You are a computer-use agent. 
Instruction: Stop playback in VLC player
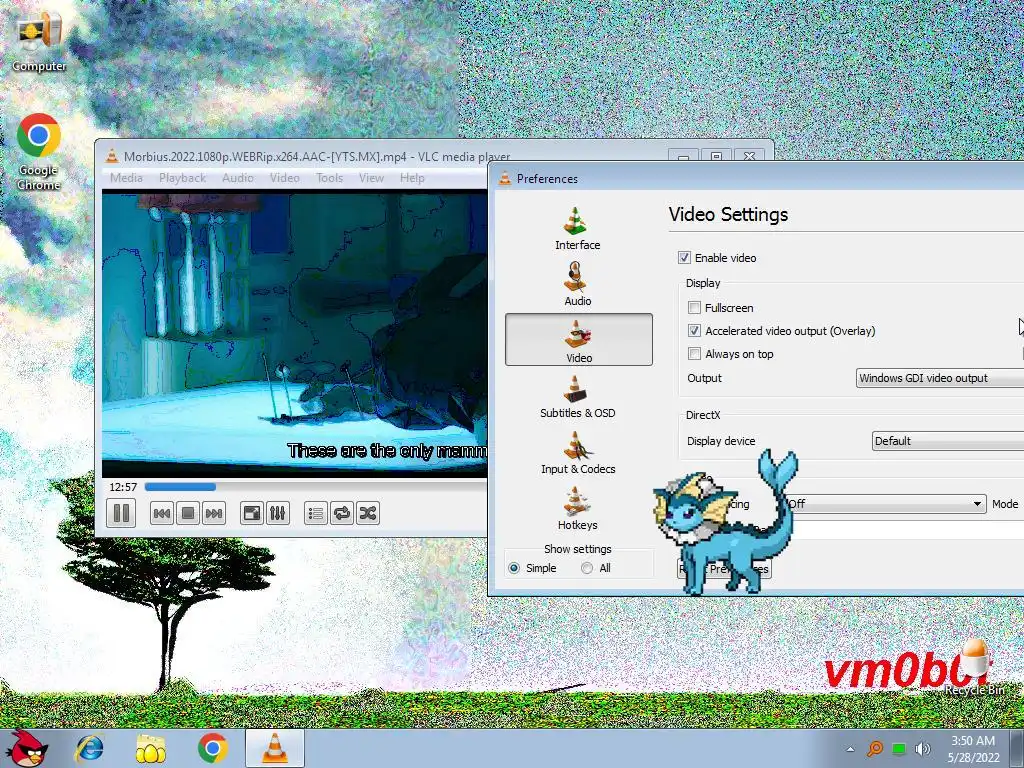coord(187,513)
